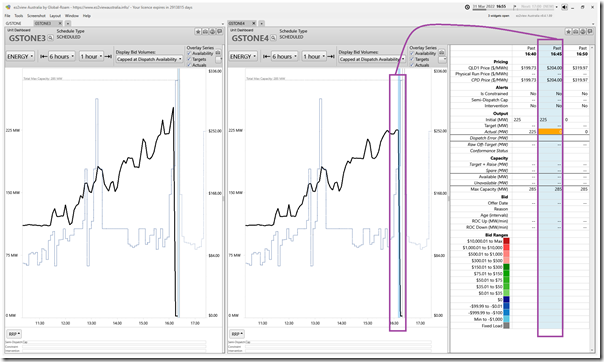Click the $319.97 QLD1 Price cell
The width and height of the screenshot is (604, 362).
tap(580, 68)
